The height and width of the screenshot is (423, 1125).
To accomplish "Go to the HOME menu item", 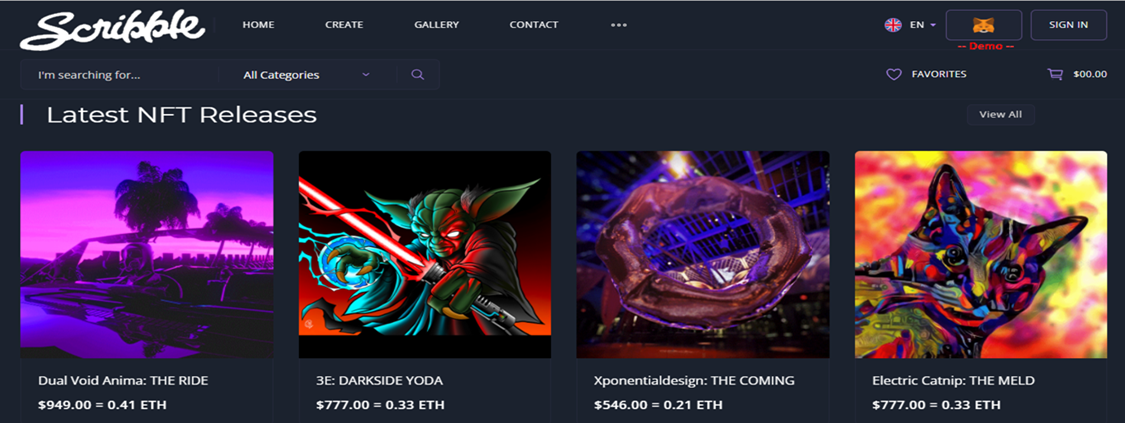I will 258,24.
